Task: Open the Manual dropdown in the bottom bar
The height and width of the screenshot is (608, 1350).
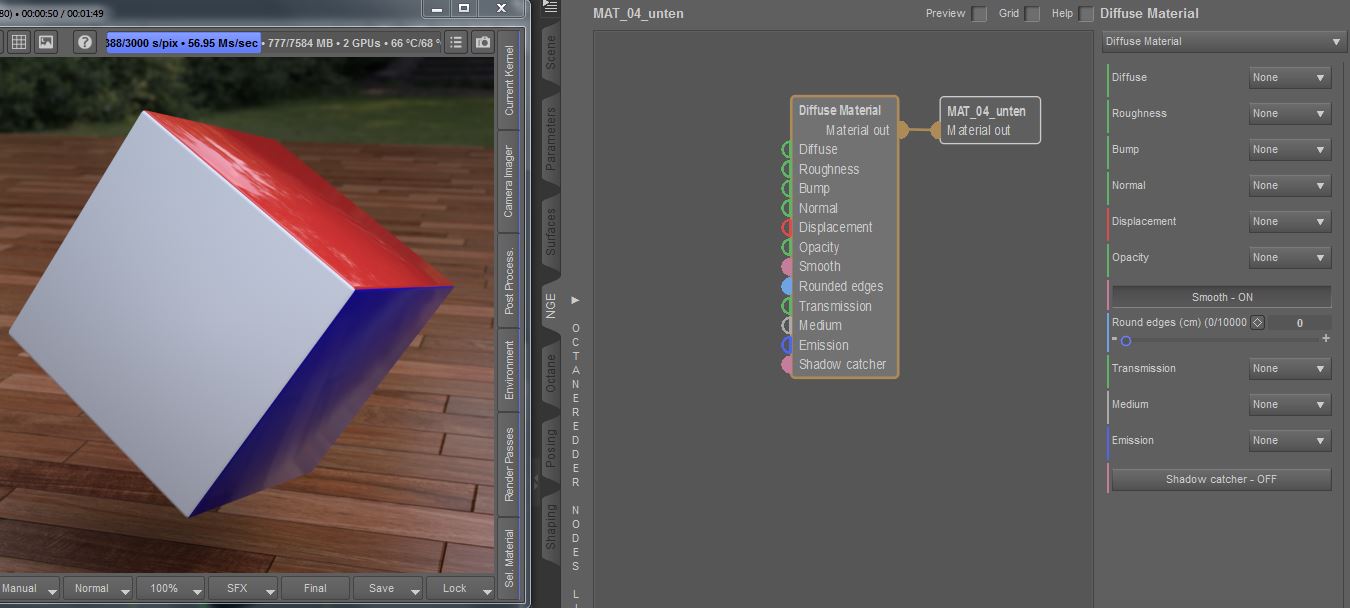Action: point(28,588)
